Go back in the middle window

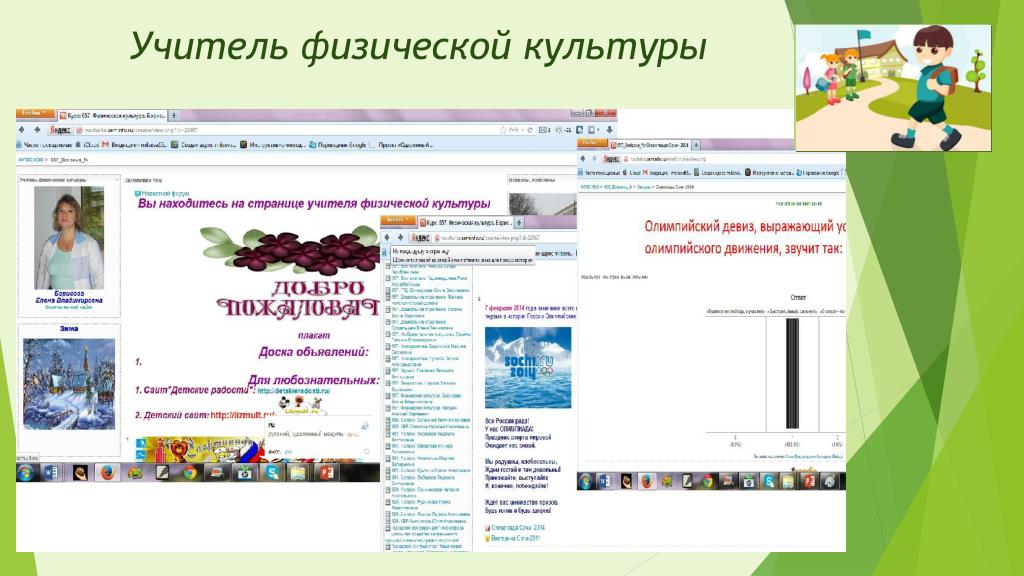387,238
